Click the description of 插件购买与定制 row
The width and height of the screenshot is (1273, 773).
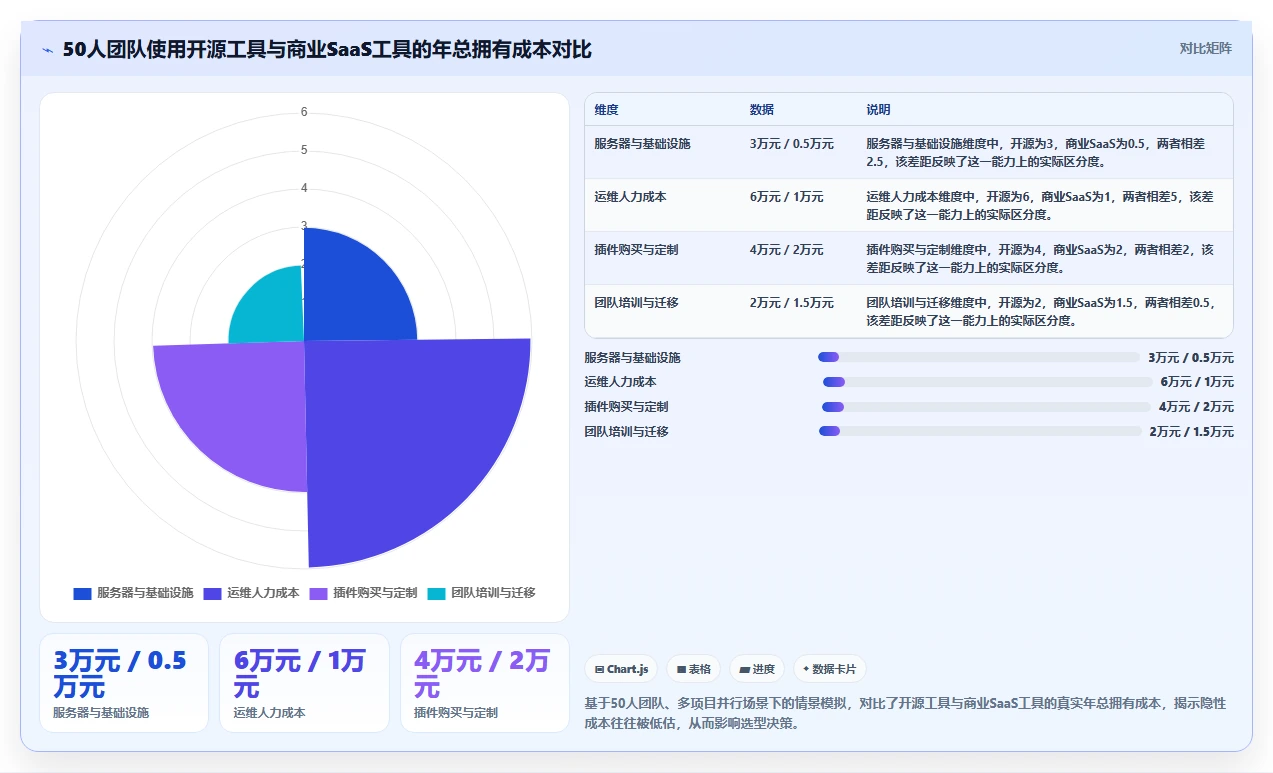1040,258
